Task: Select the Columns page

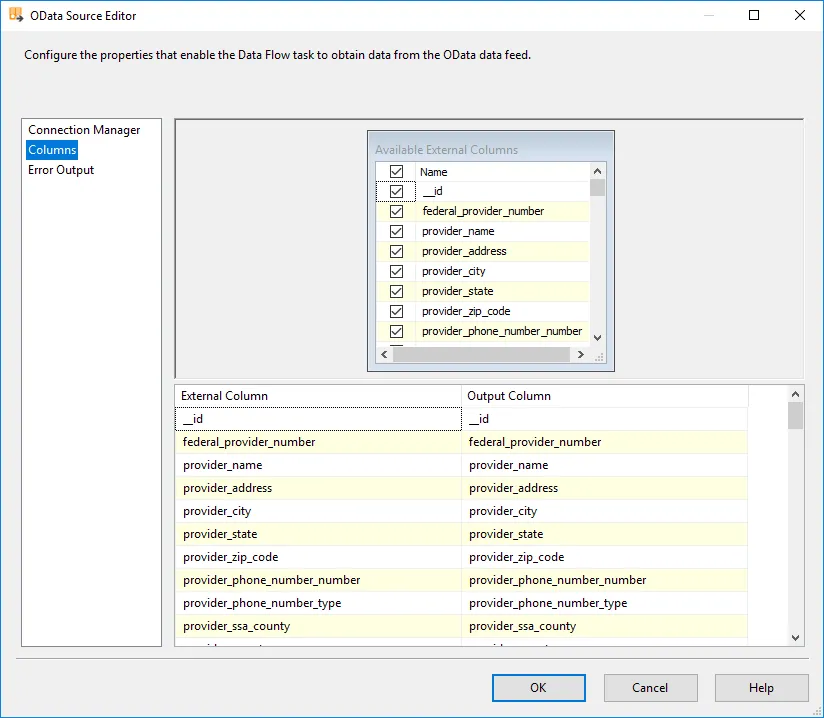Action: pyautogui.click(x=52, y=150)
